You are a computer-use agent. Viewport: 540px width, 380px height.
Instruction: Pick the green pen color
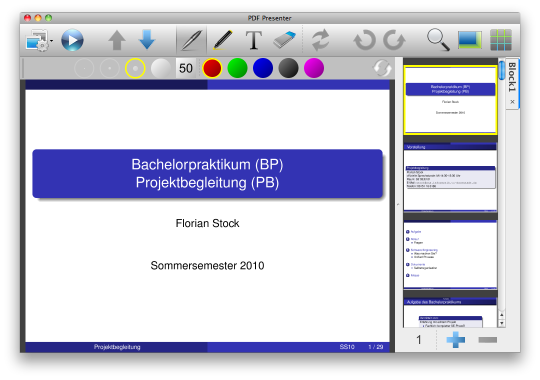[237, 68]
